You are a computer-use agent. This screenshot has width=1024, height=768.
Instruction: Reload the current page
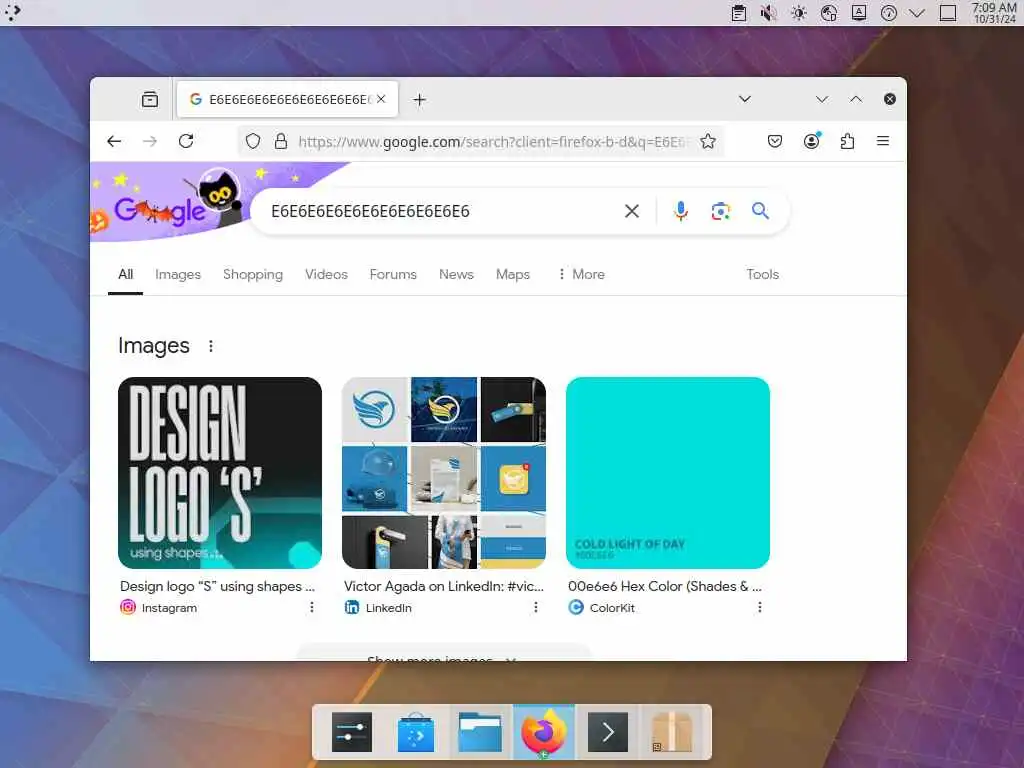(x=186, y=141)
